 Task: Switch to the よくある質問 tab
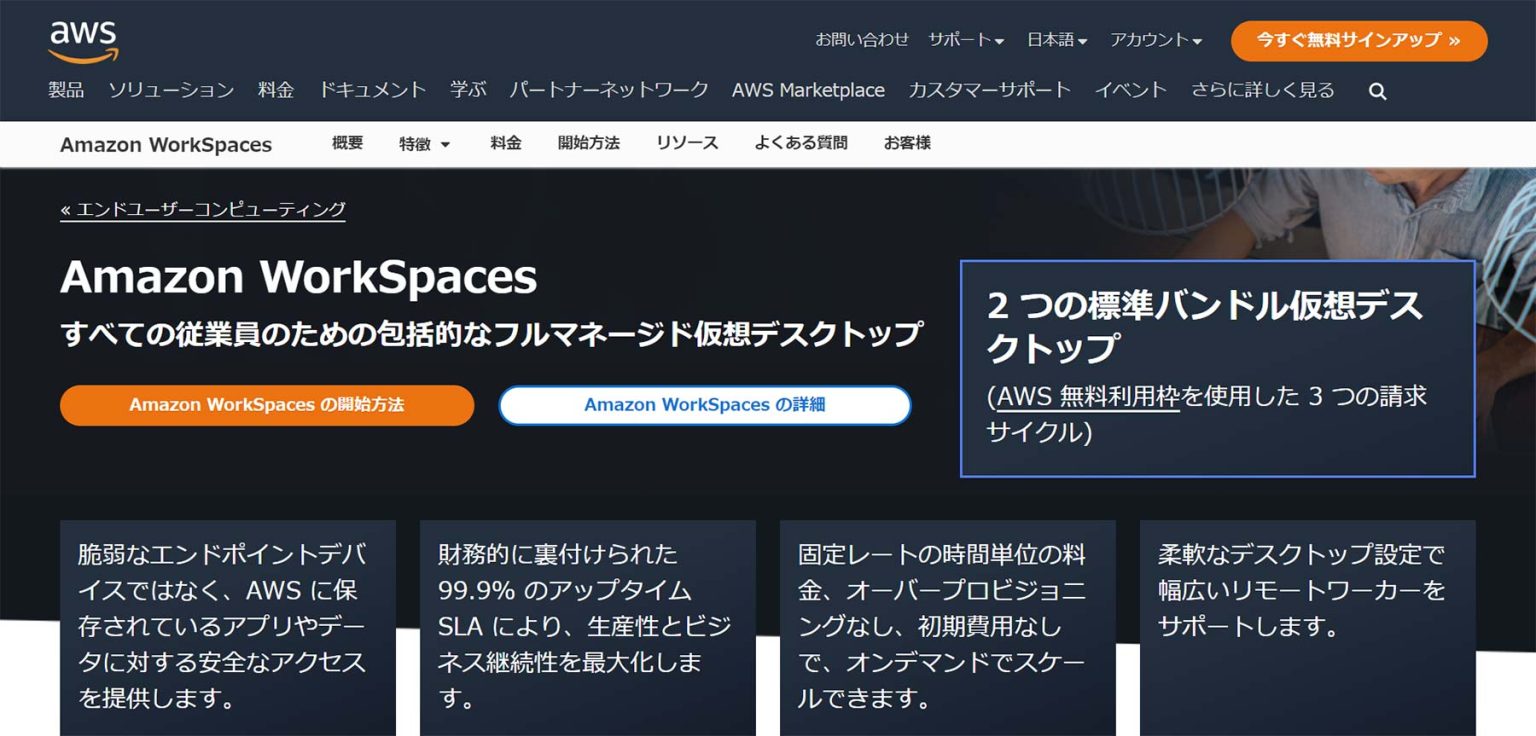pyautogui.click(x=801, y=143)
